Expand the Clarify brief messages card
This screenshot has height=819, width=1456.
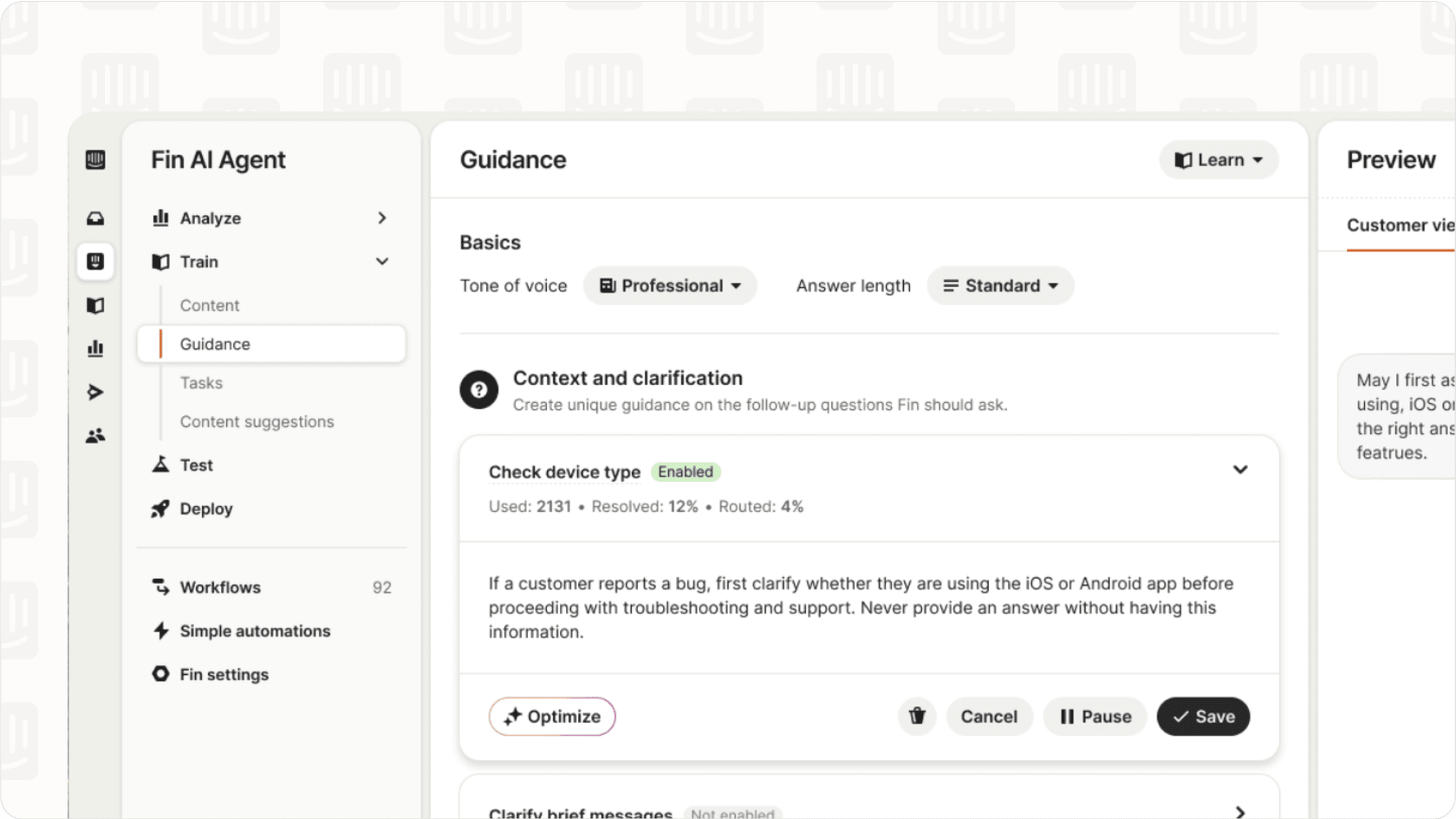pos(1240,812)
